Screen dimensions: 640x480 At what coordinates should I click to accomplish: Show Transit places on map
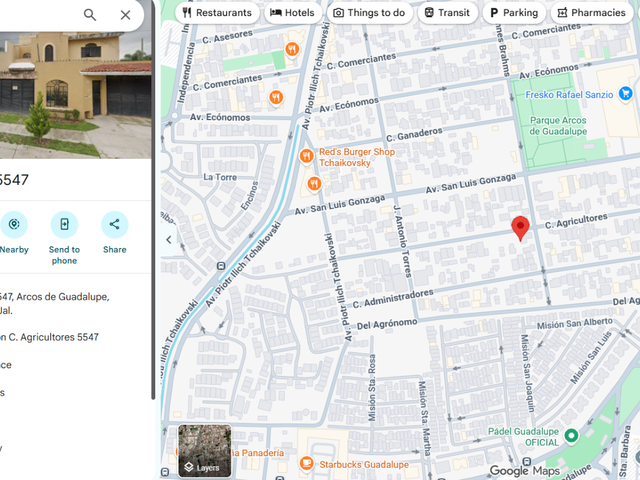(x=447, y=13)
